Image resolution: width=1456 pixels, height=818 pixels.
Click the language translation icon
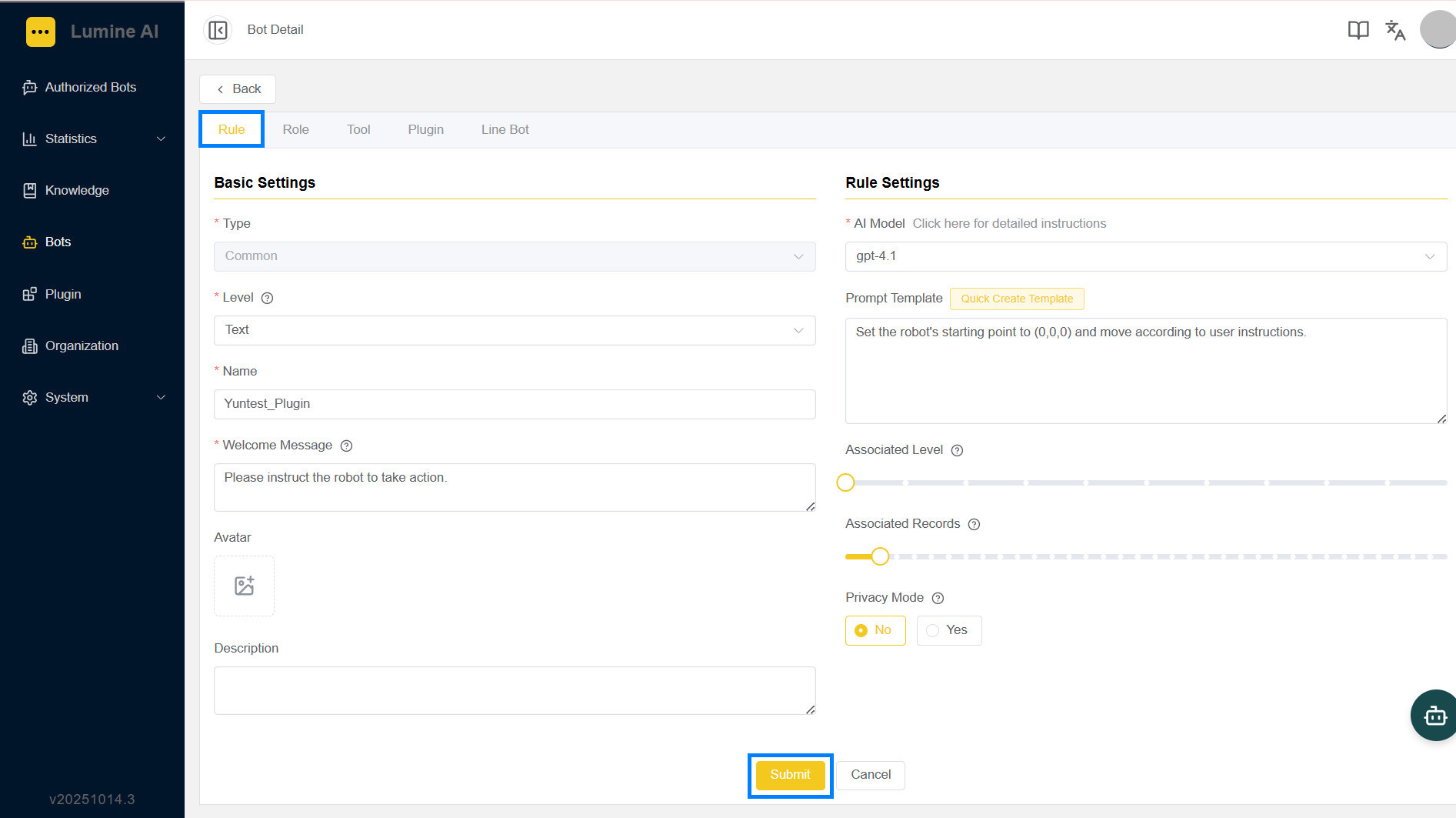click(1395, 30)
